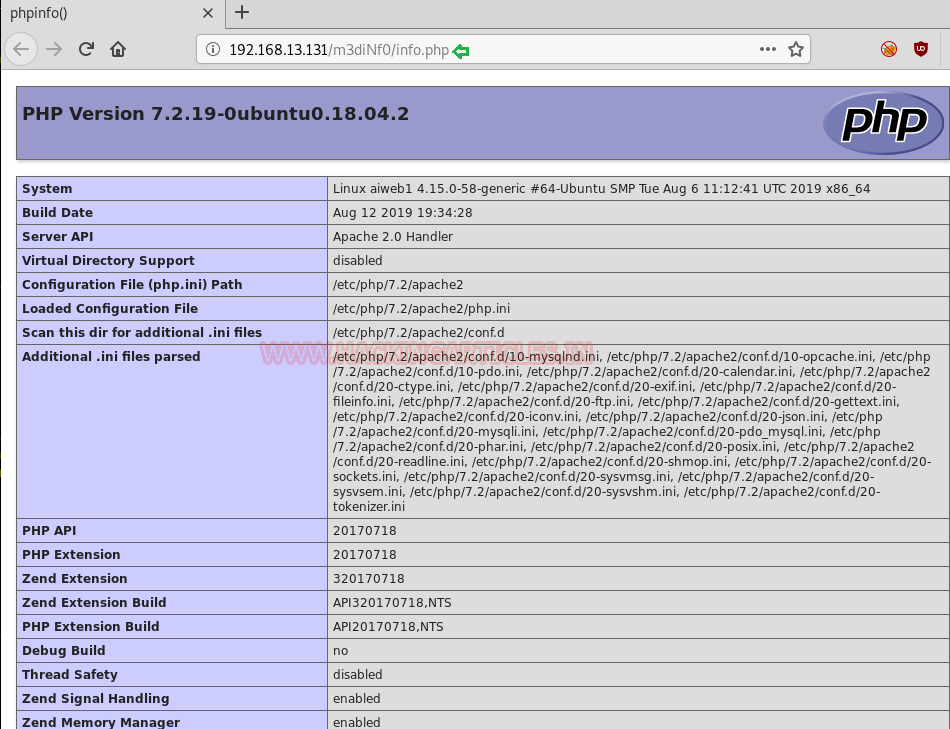Viewport: 950px width, 729px height.
Task: Open the orange blocked-content extension icon
Action: pos(889,49)
